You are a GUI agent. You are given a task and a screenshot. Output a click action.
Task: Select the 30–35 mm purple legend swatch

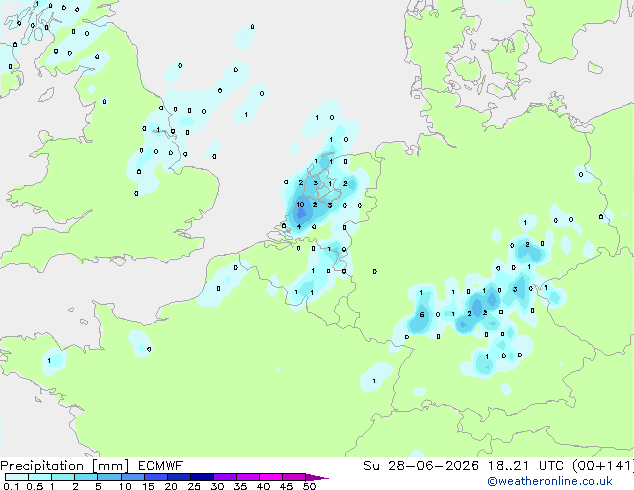[x=225, y=477]
